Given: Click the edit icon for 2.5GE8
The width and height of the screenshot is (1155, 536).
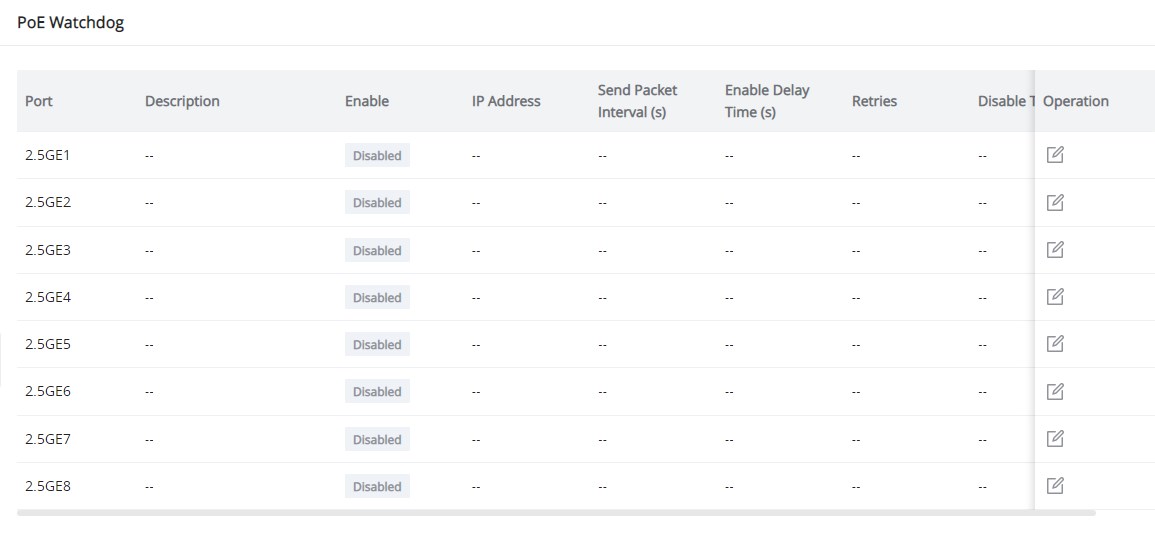Looking at the screenshot, I should (x=1055, y=486).
